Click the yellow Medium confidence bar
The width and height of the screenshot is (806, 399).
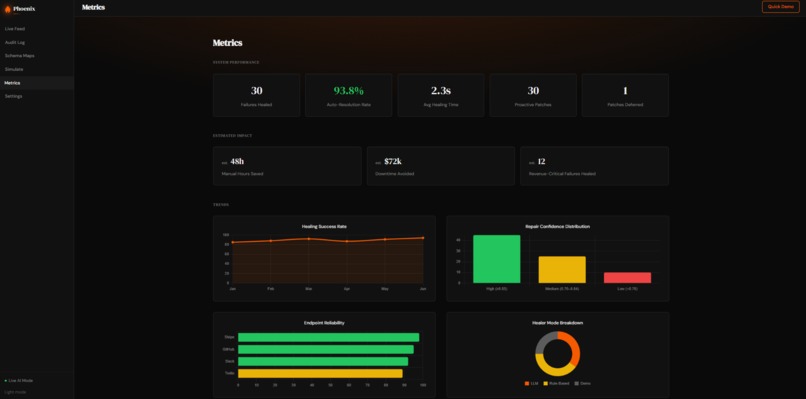tap(562, 269)
